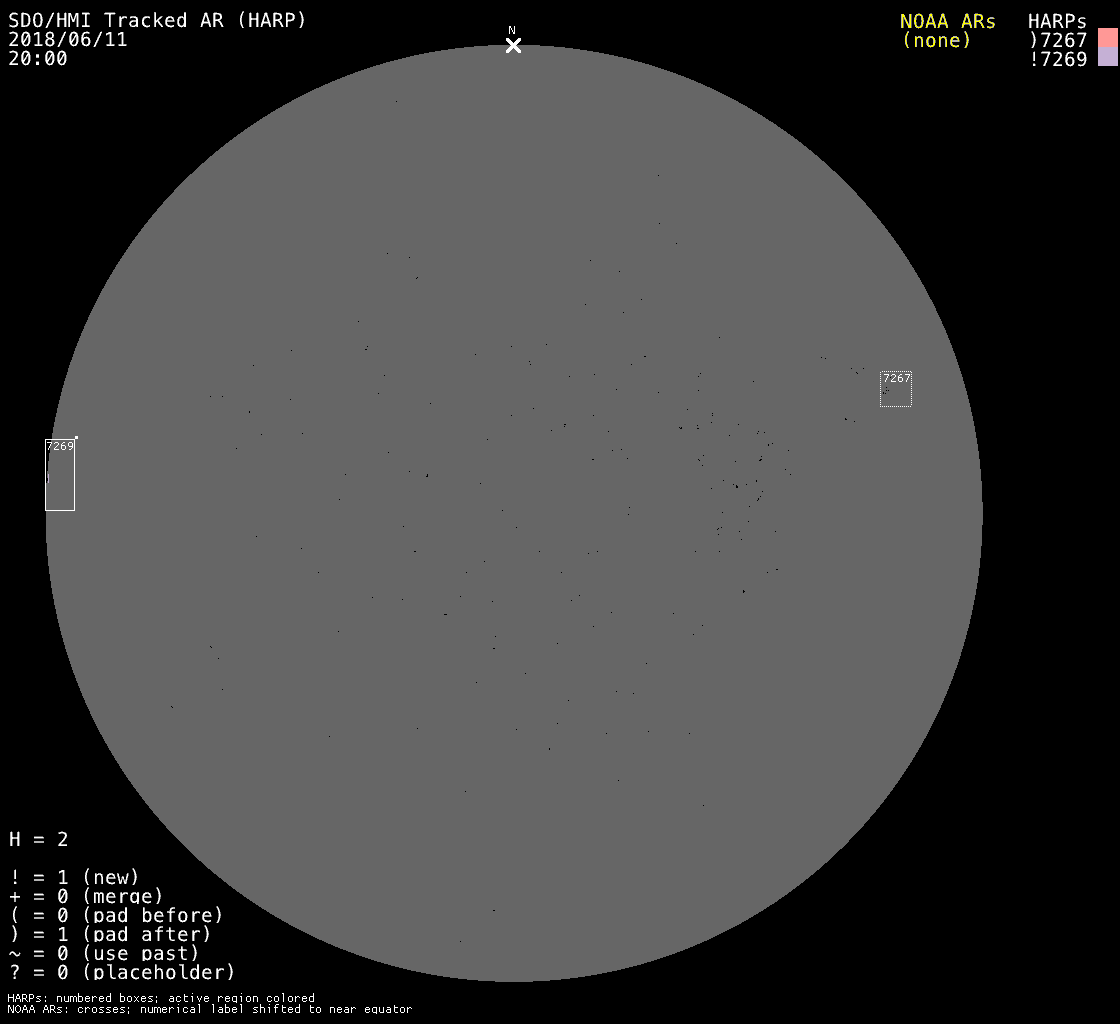Click the yellow (none) text under NOAA ARs
The width and height of the screenshot is (1120, 1024).
pos(936,40)
